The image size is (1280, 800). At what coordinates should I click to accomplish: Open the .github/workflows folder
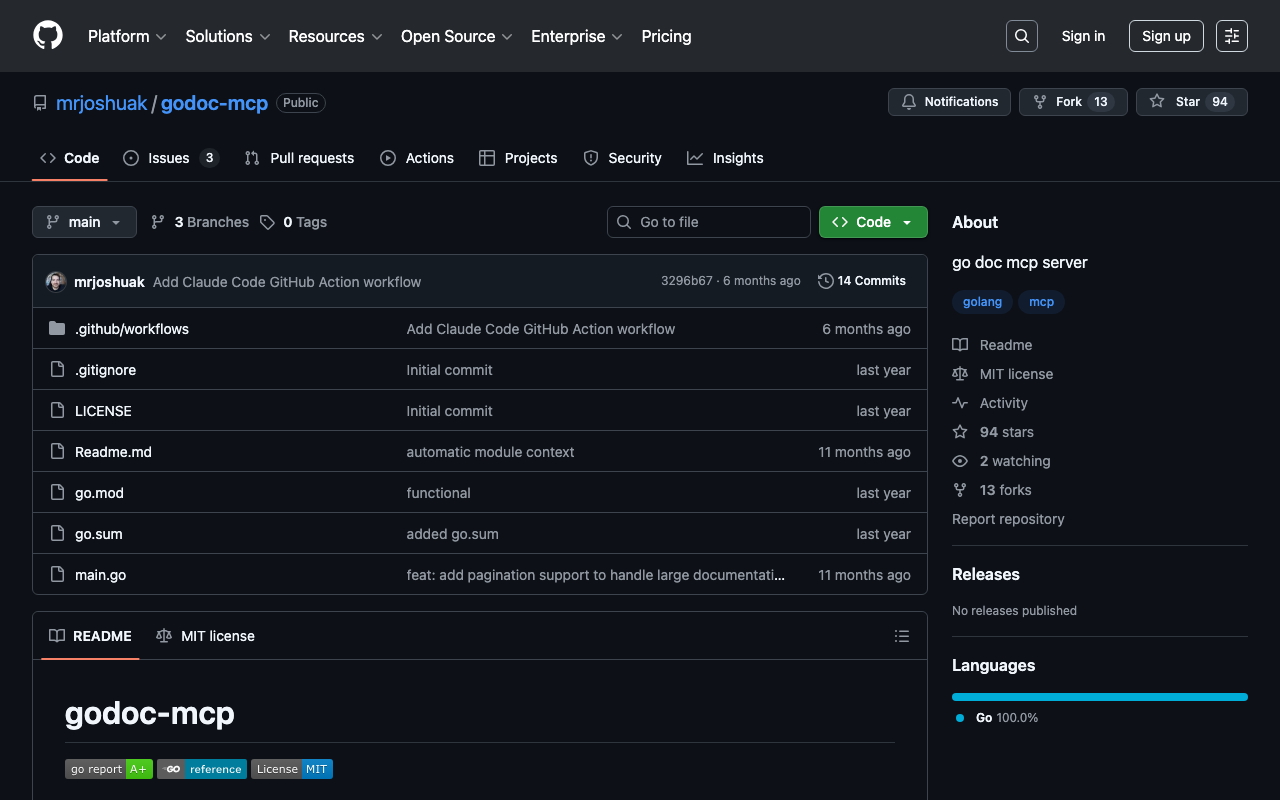pyautogui.click(x=131, y=329)
